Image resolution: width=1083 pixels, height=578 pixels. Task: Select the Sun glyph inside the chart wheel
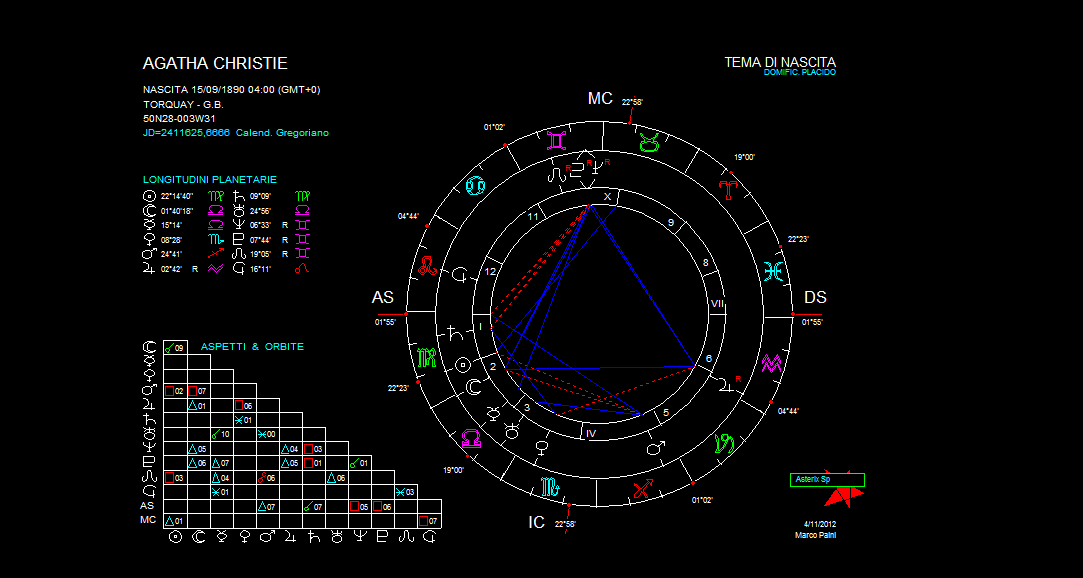[x=465, y=365]
